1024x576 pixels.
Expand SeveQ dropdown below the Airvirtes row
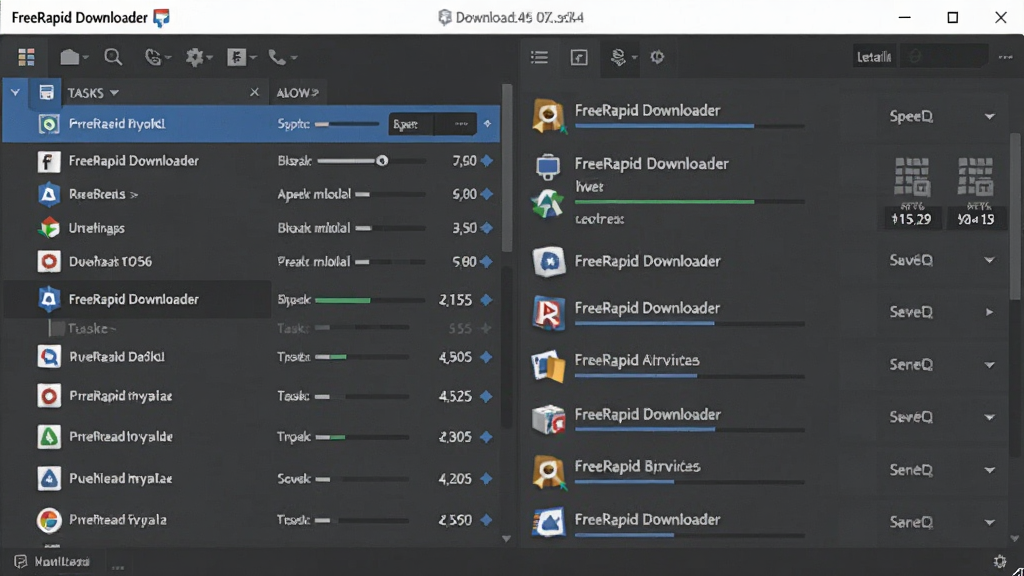(x=990, y=417)
